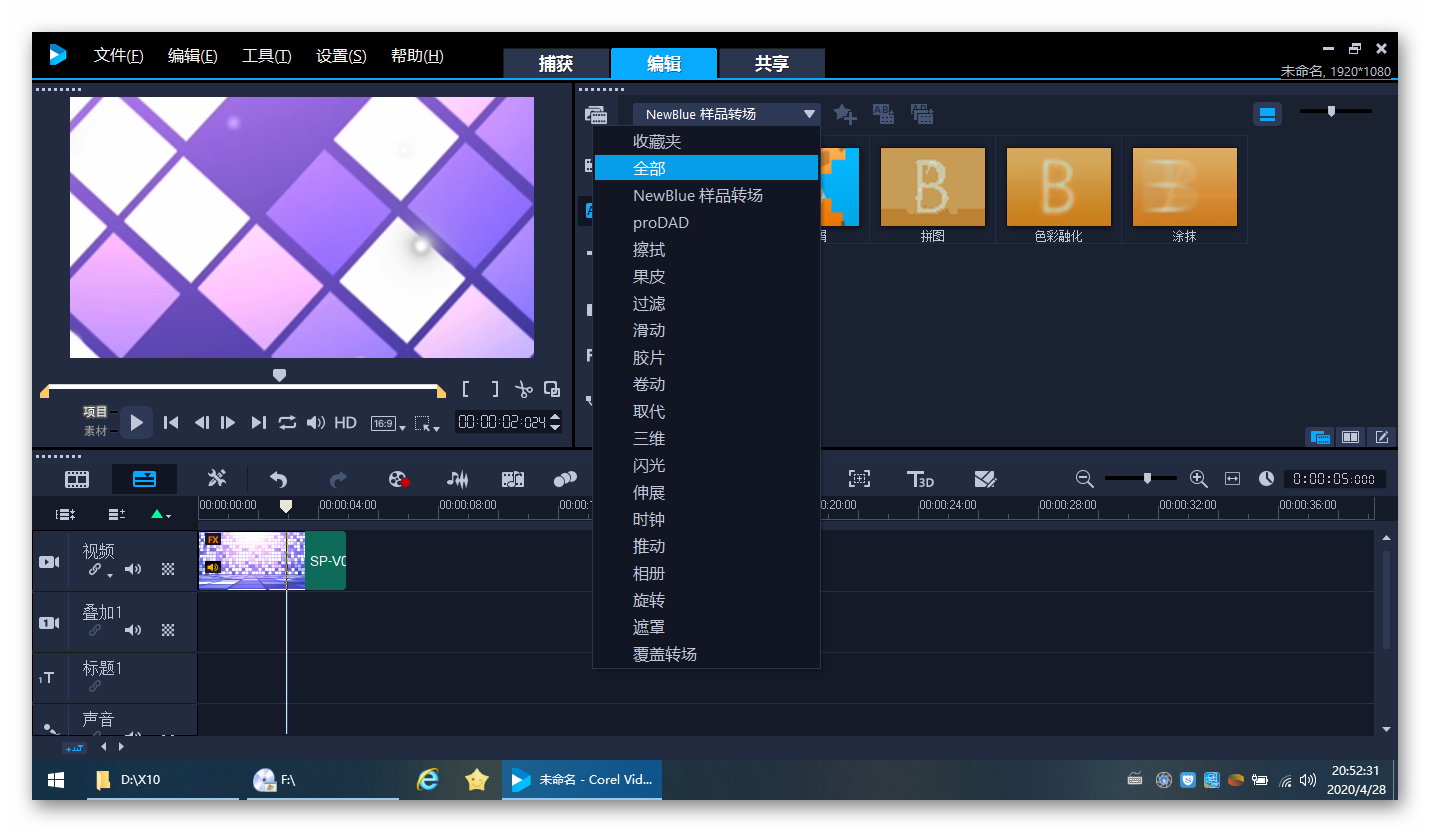Open the Record/Capture option in timeline toolbar
Viewport: 1430px width, 832px height.
pyautogui.click(x=399, y=479)
